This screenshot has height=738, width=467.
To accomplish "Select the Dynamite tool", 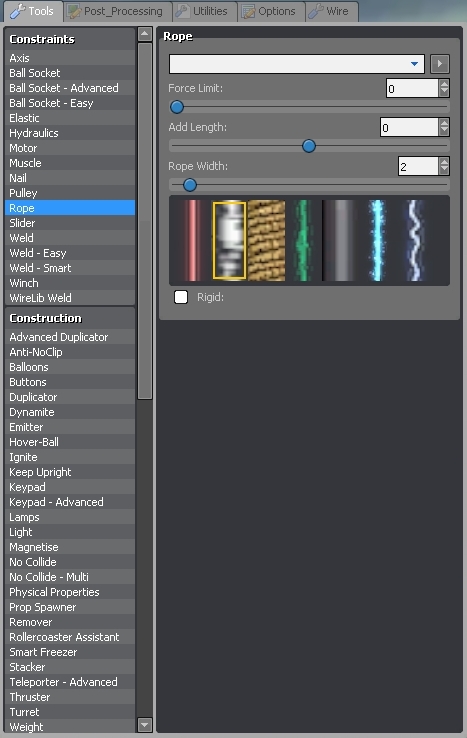I will tap(70, 412).
